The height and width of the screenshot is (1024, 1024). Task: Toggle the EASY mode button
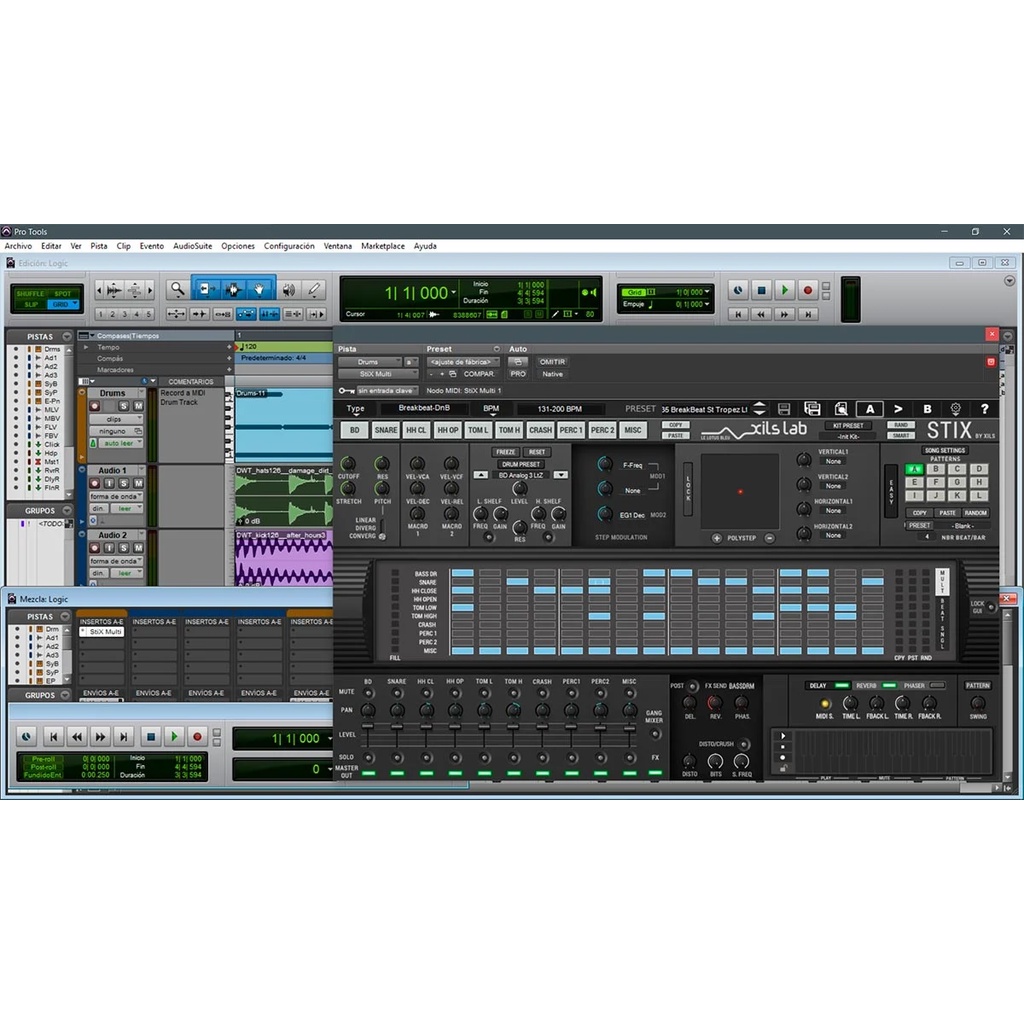point(891,491)
